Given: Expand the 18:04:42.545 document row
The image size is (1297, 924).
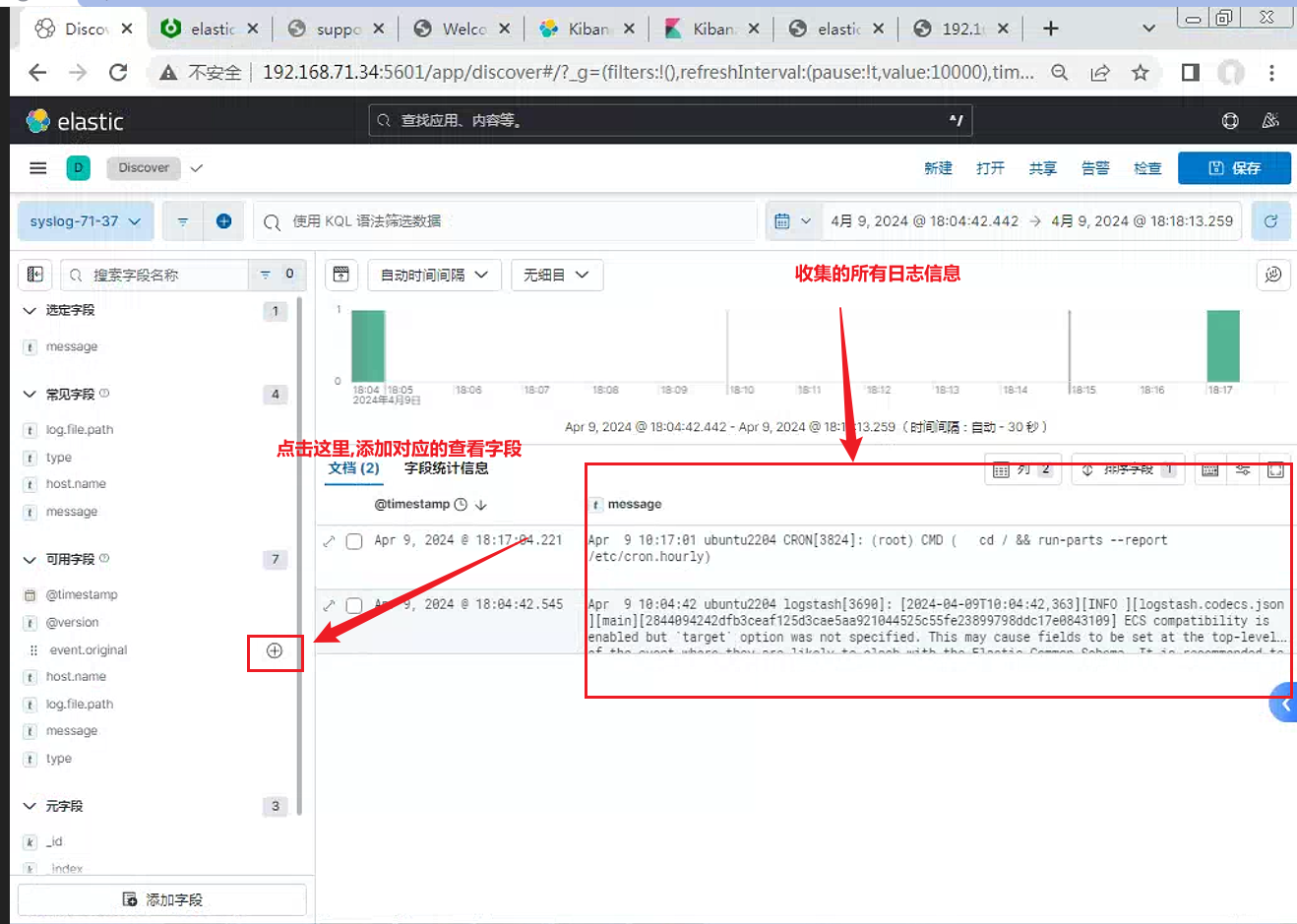Looking at the screenshot, I should (329, 605).
